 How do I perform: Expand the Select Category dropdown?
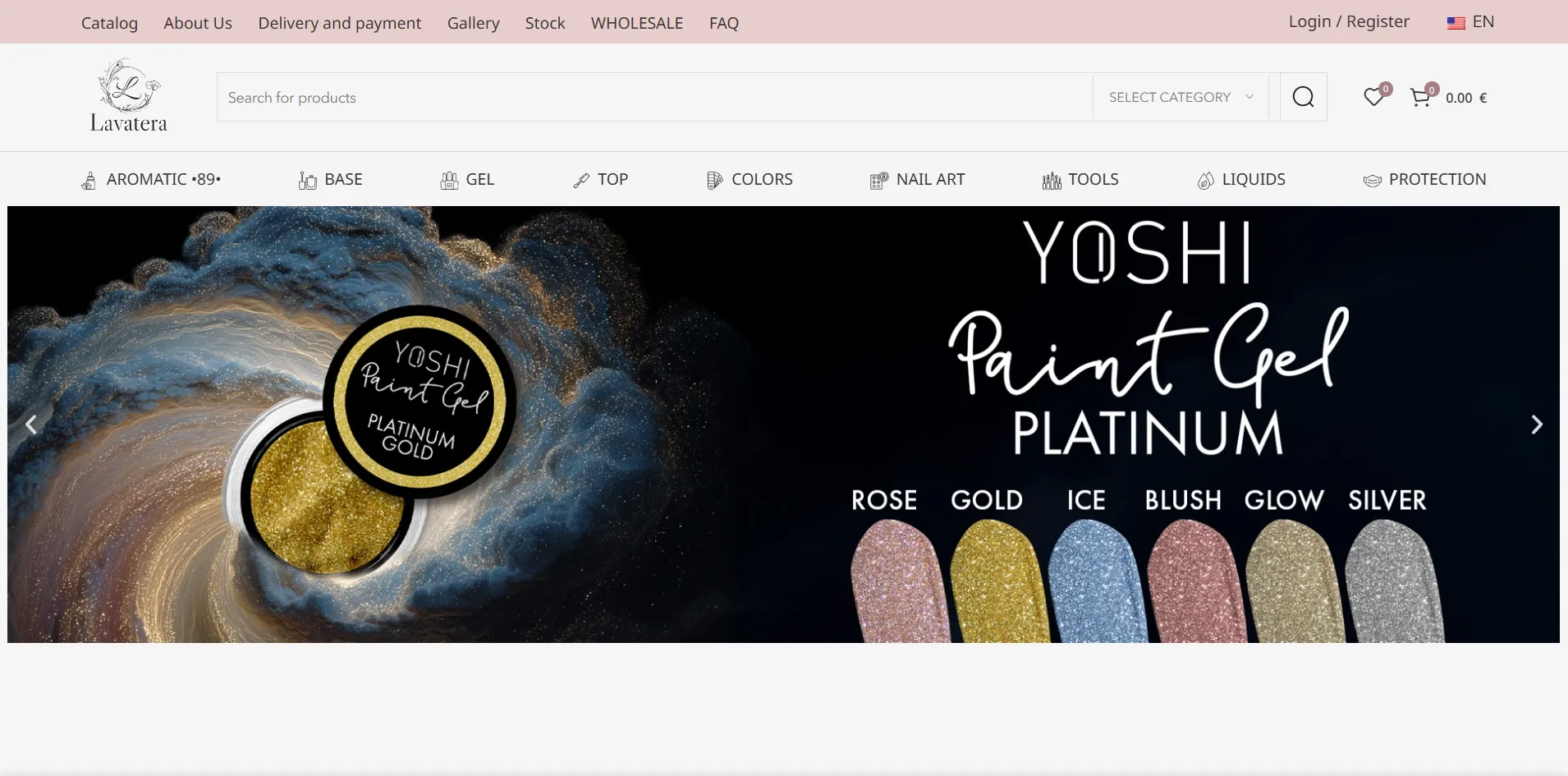(x=1181, y=97)
